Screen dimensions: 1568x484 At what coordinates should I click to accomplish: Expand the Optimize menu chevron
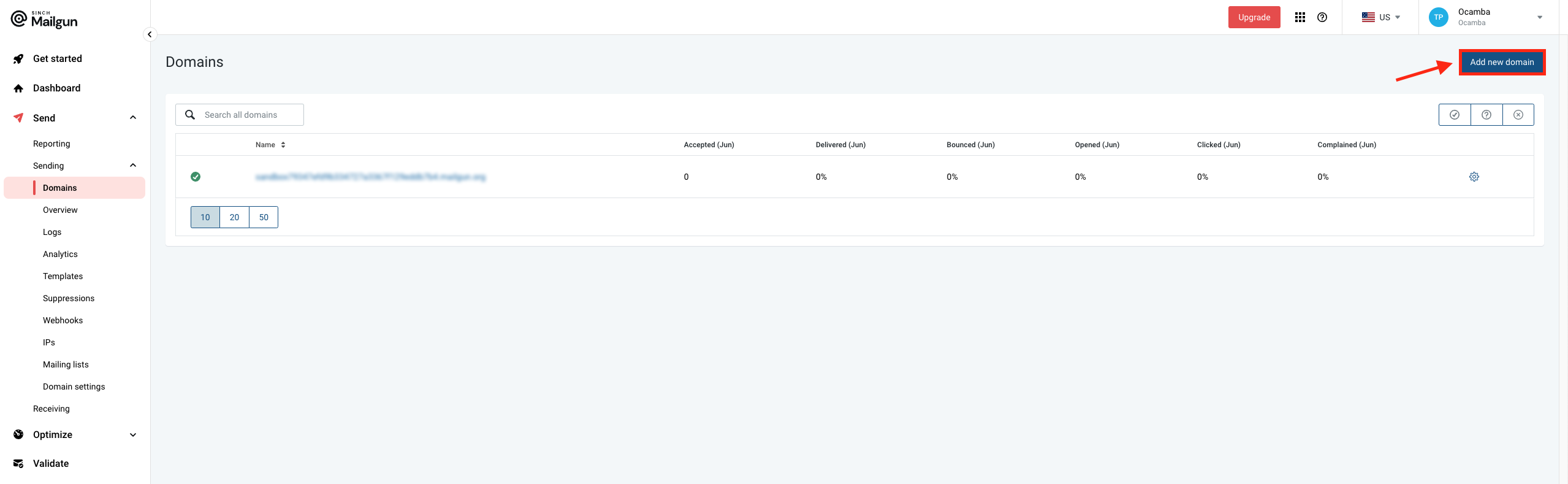pyautogui.click(x=133, y=434)
